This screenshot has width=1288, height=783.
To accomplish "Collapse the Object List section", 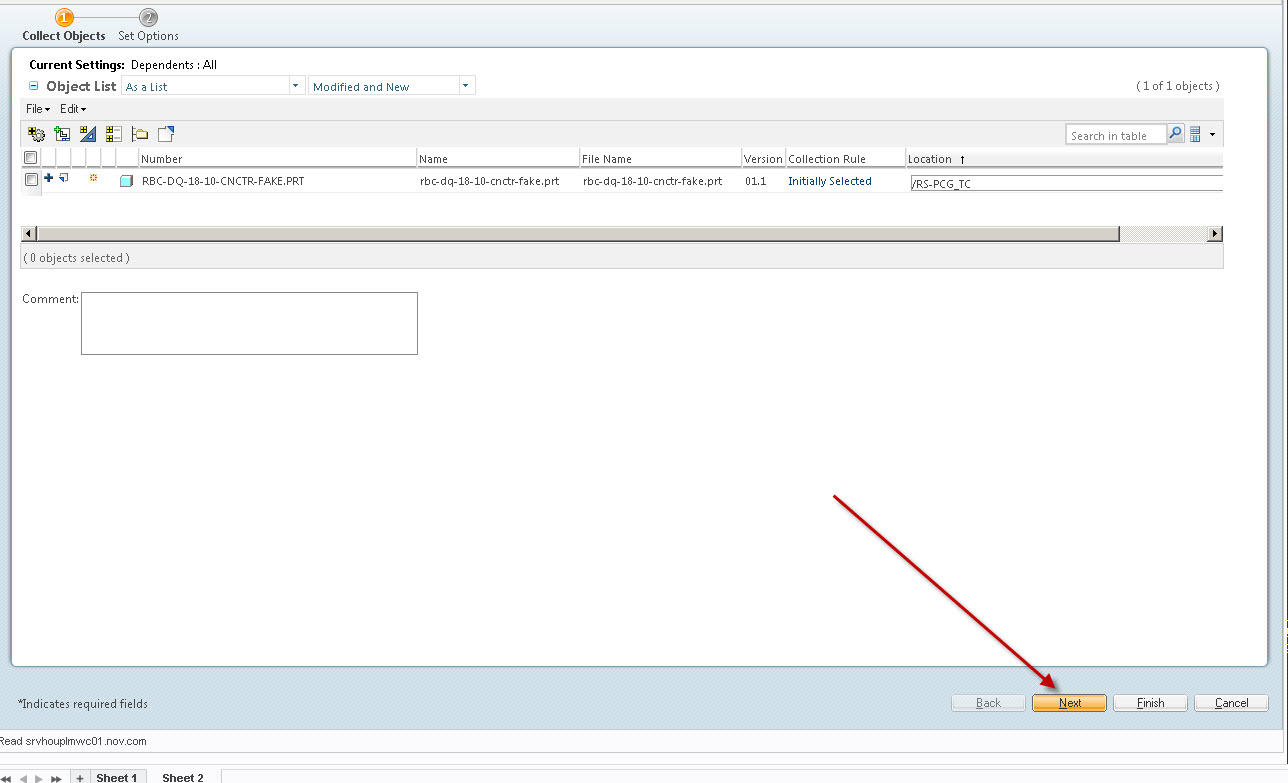I will (33, 86).
